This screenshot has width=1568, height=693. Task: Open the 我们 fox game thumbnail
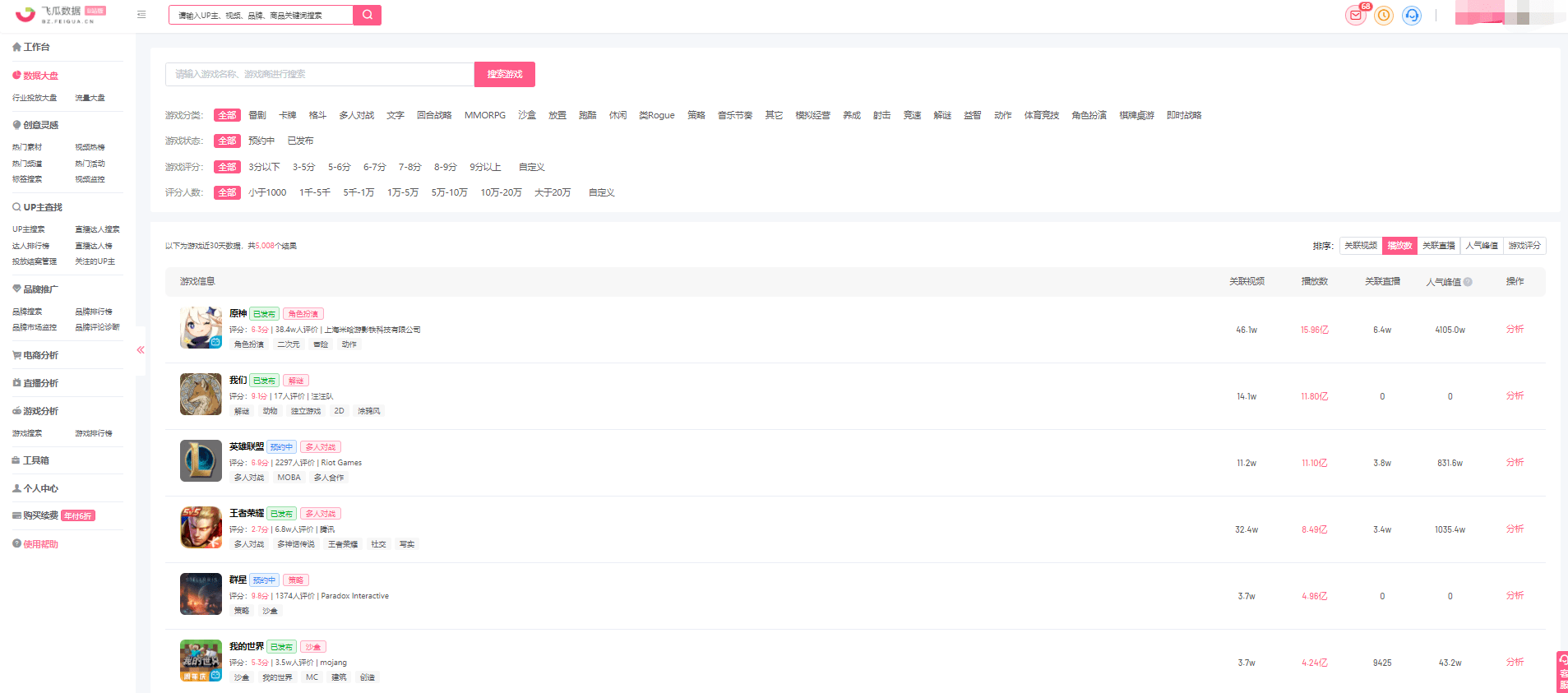pyautogui.click(x=201, y=394)
